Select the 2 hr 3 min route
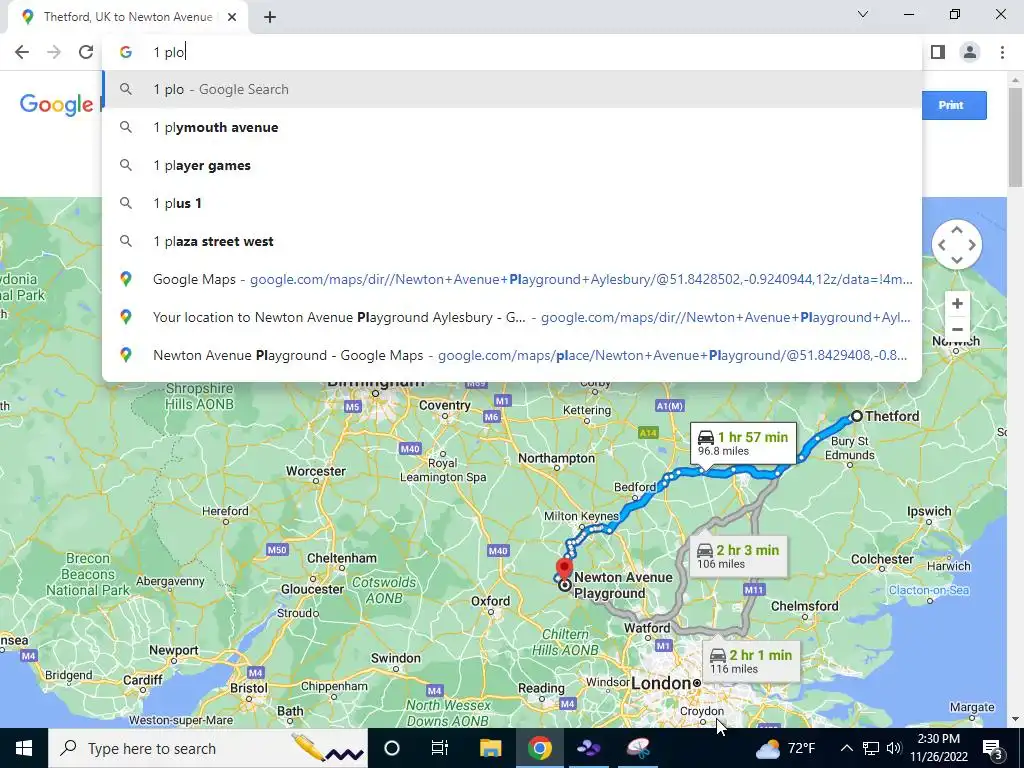 (x=738, y=556)
